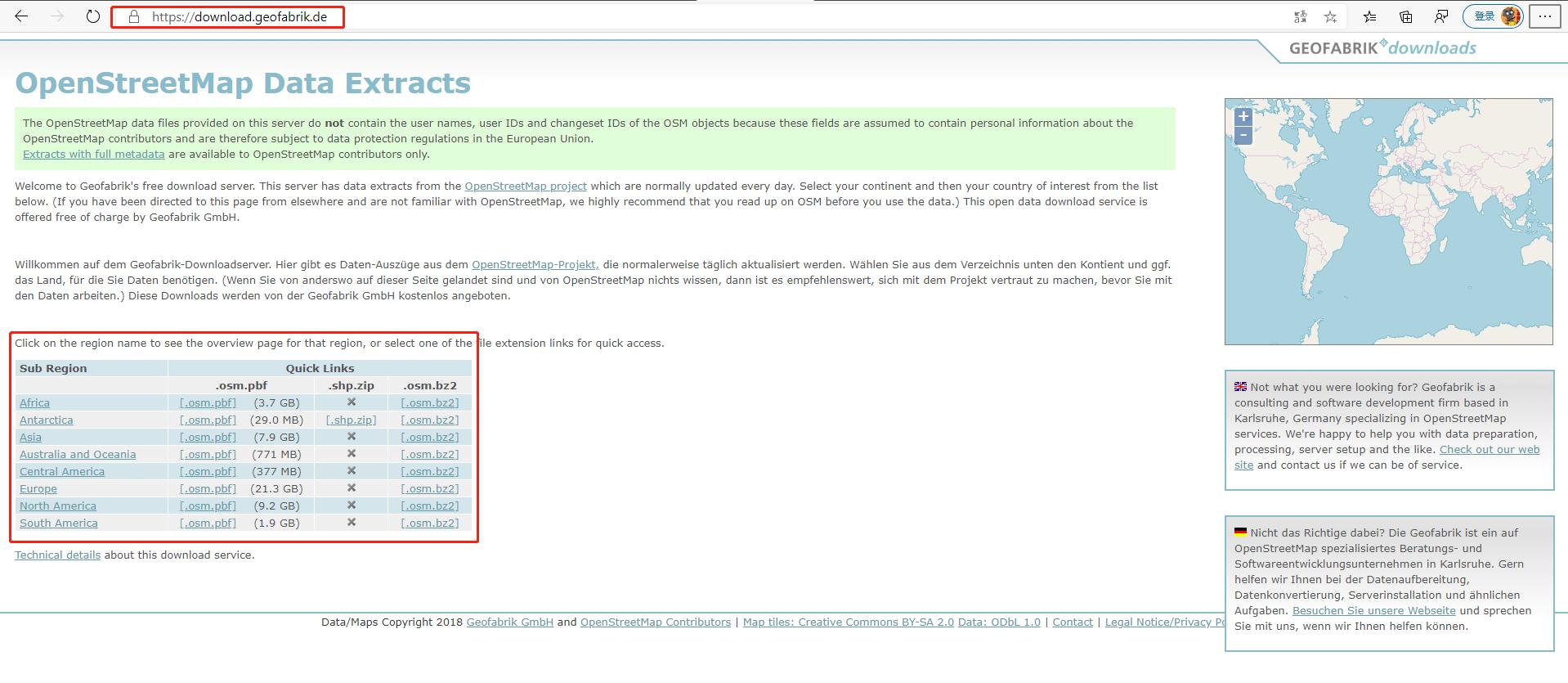1568x683 pixels.
Task: Click the North America size (9.2 GB)
Action: pos(277,506)
